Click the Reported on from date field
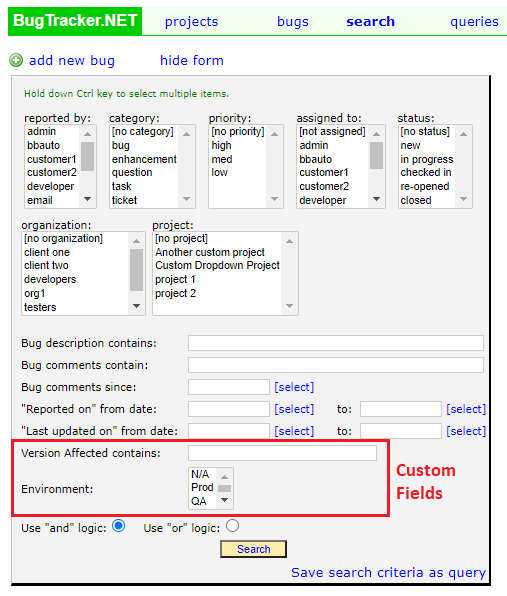Viewport: 507px width, 596px height. click(x=229, y=409)
